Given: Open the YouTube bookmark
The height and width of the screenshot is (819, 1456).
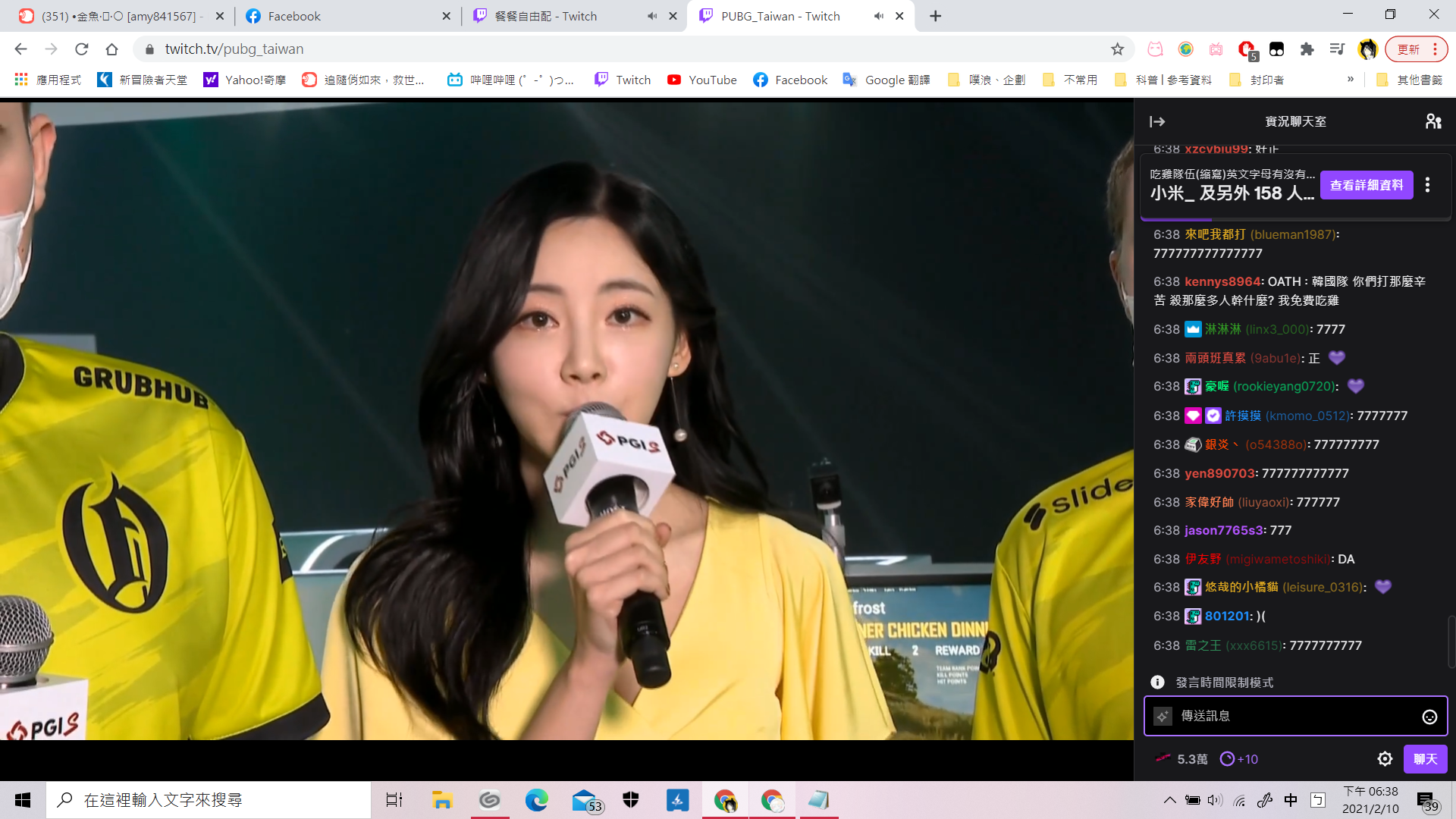Looking at the screenshot, I should (701, 80).
